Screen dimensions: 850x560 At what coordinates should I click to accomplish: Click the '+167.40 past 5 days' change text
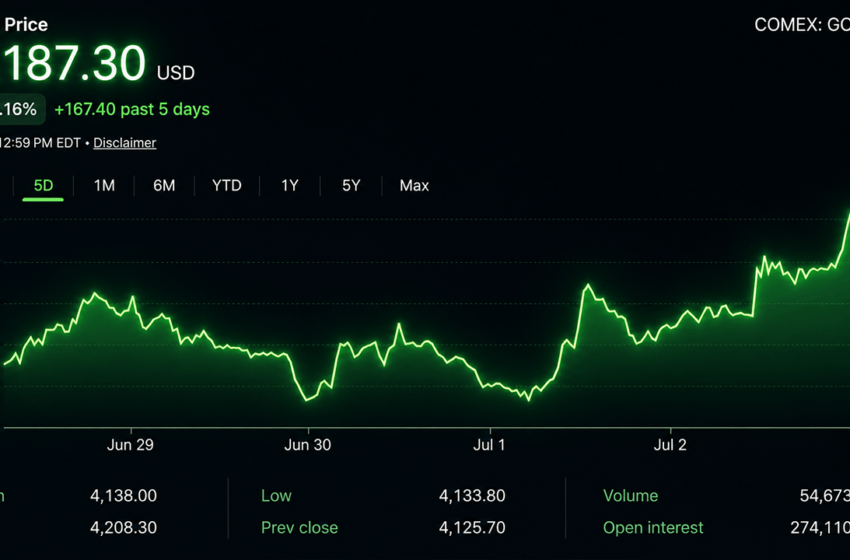132,110
